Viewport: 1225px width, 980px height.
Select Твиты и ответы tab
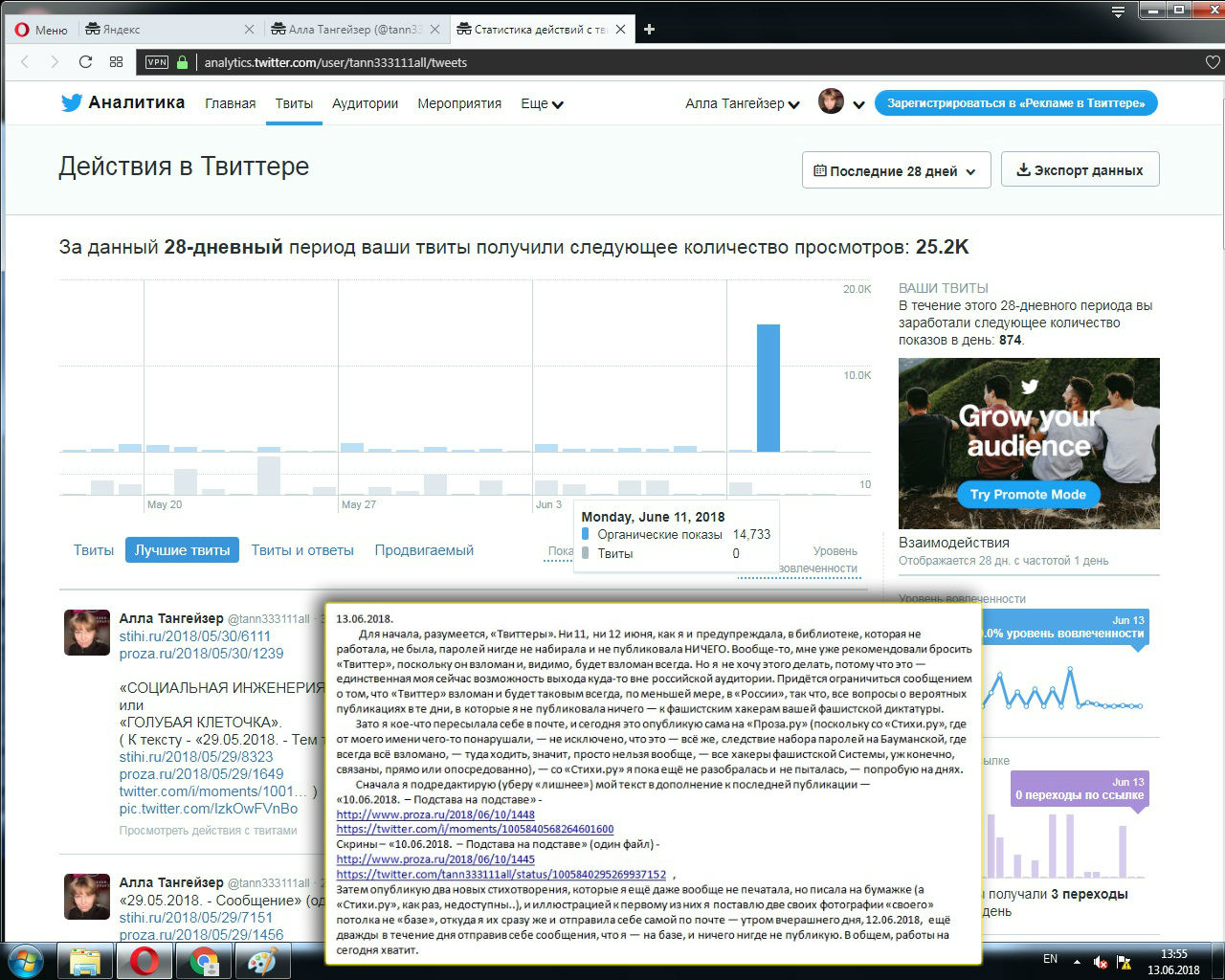[302, 550]
